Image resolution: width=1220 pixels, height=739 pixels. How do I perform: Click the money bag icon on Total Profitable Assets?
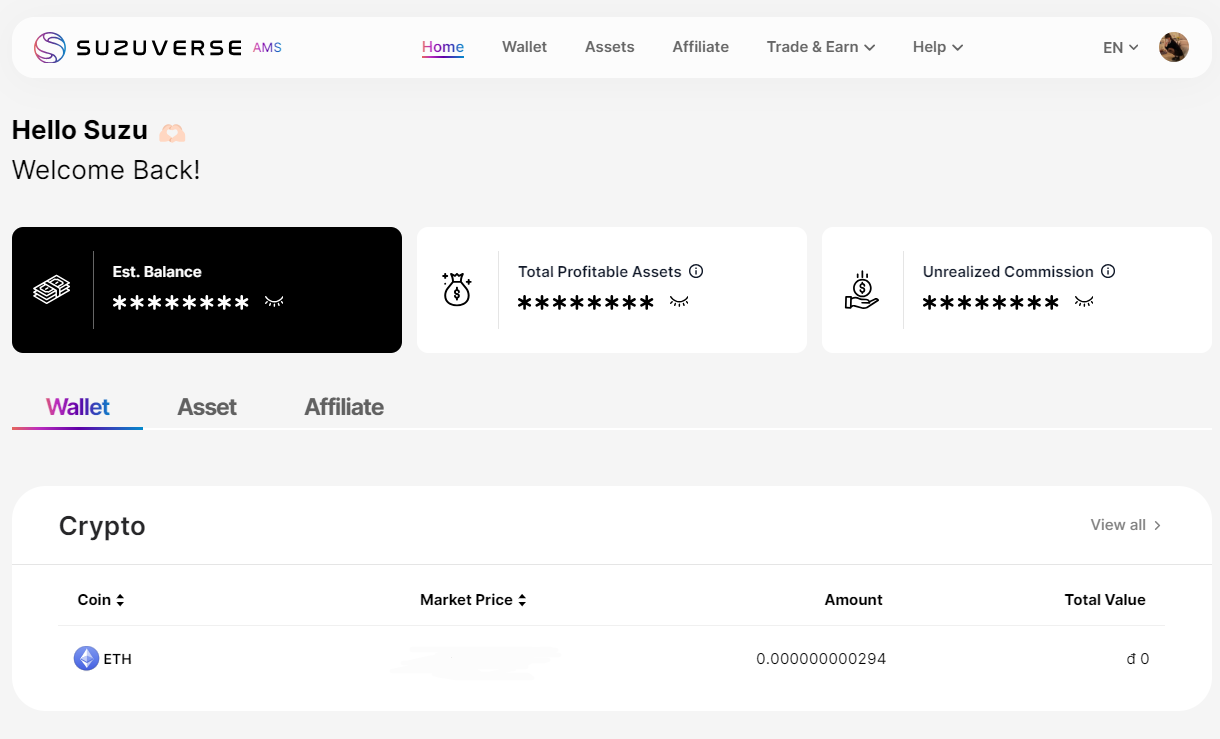point(457,290)
